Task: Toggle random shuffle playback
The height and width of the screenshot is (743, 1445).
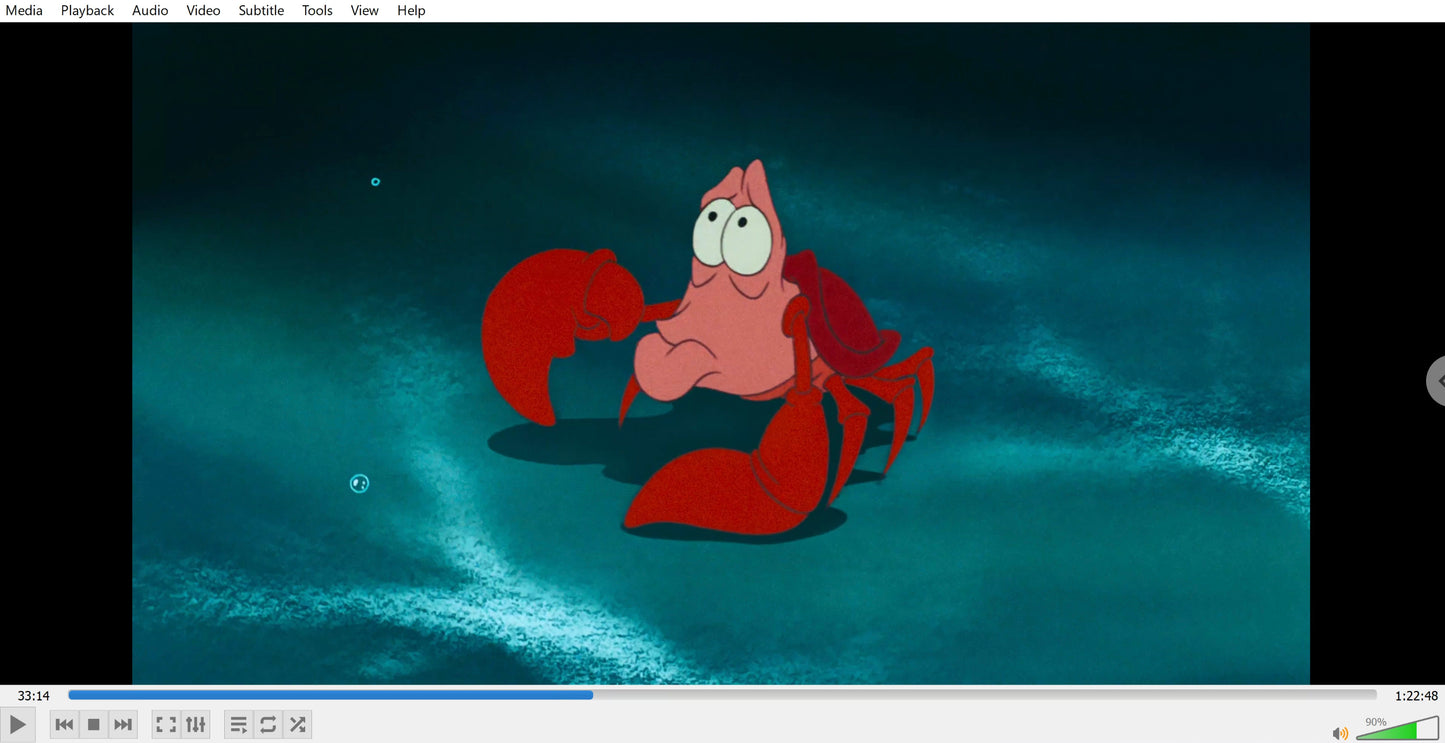Action: [297, 725]
